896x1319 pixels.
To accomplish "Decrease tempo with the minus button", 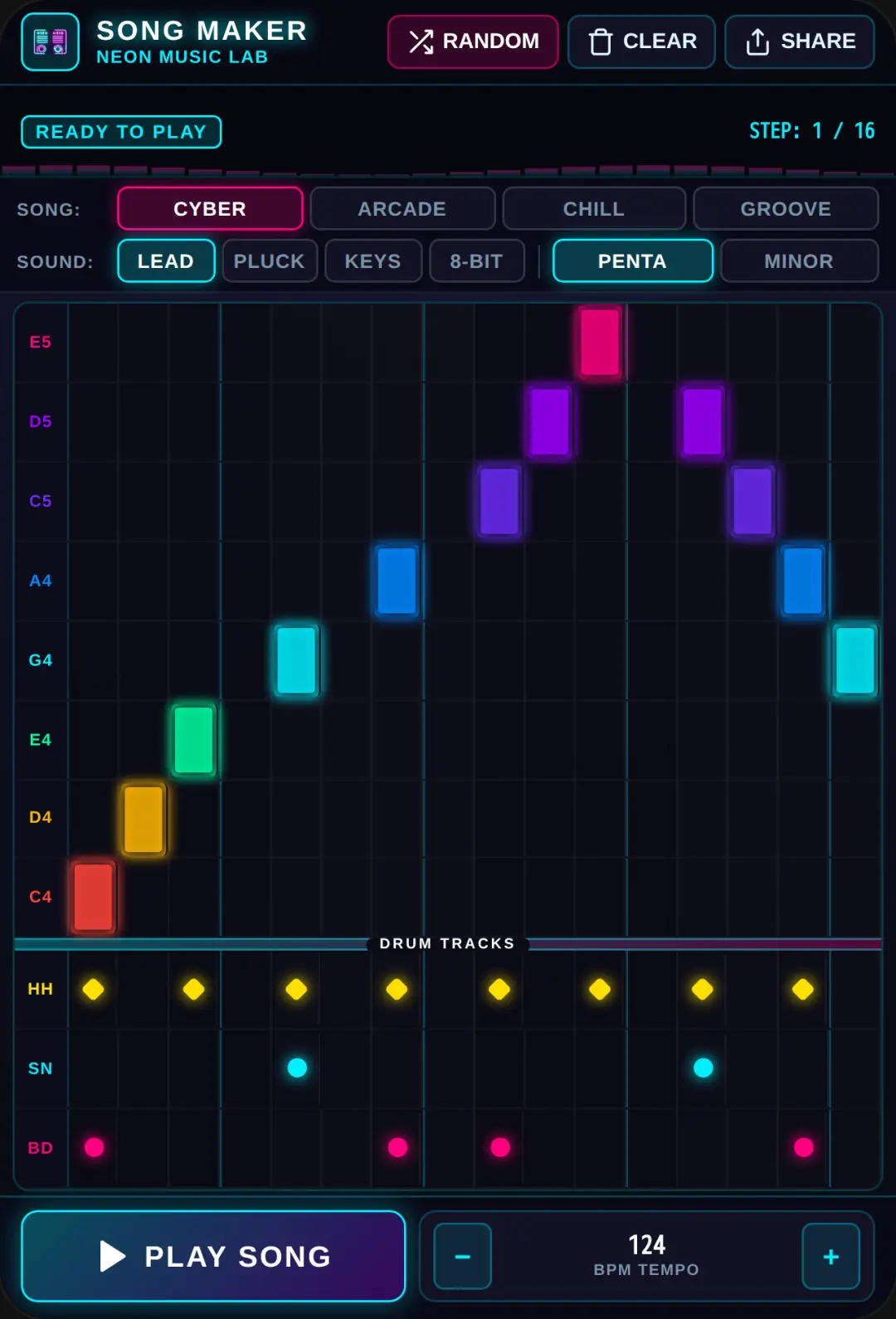I will tap(463, 1256).
